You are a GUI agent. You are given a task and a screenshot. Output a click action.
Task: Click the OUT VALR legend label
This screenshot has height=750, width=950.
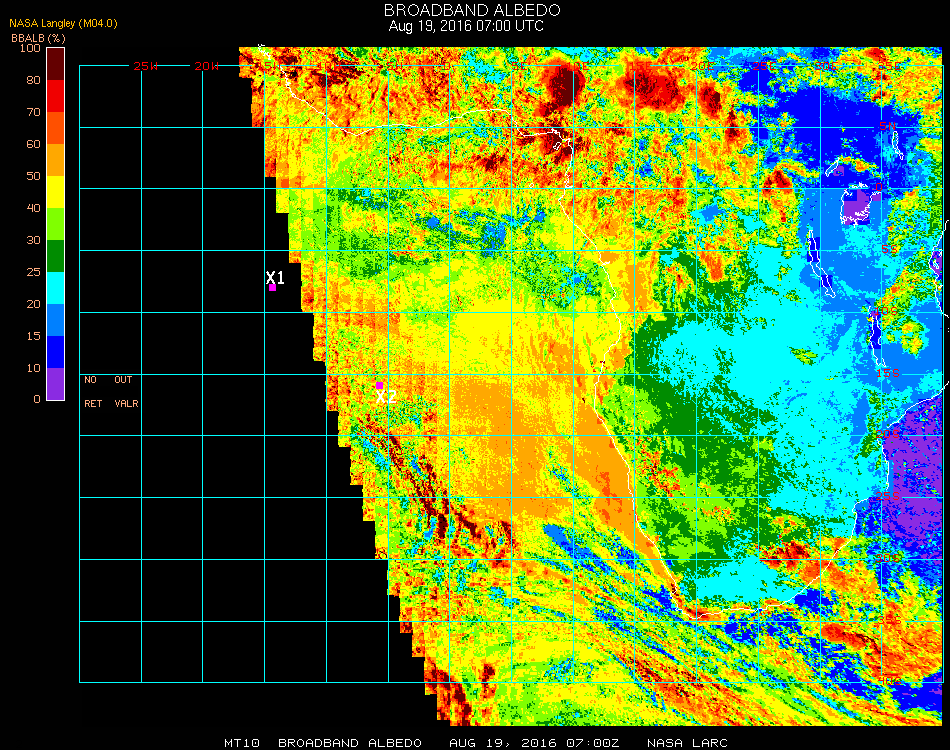[126, 392]
